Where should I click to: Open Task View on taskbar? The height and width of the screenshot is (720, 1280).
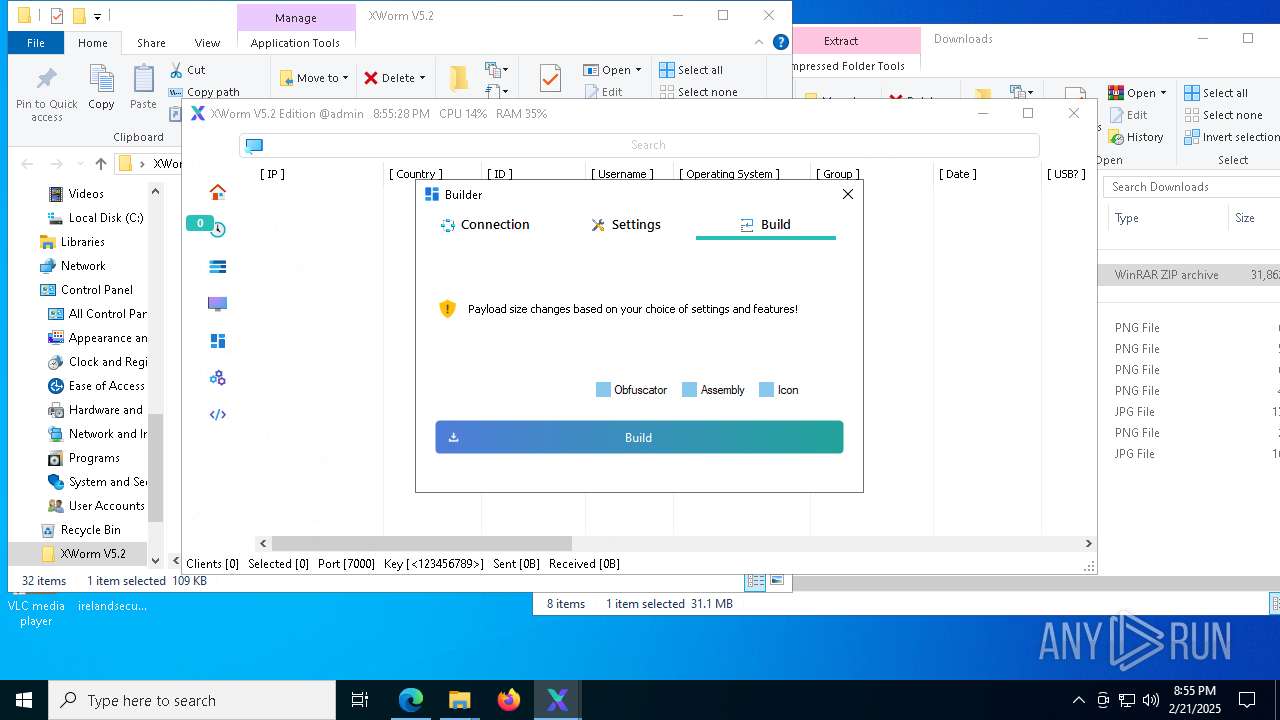point(360,700)
